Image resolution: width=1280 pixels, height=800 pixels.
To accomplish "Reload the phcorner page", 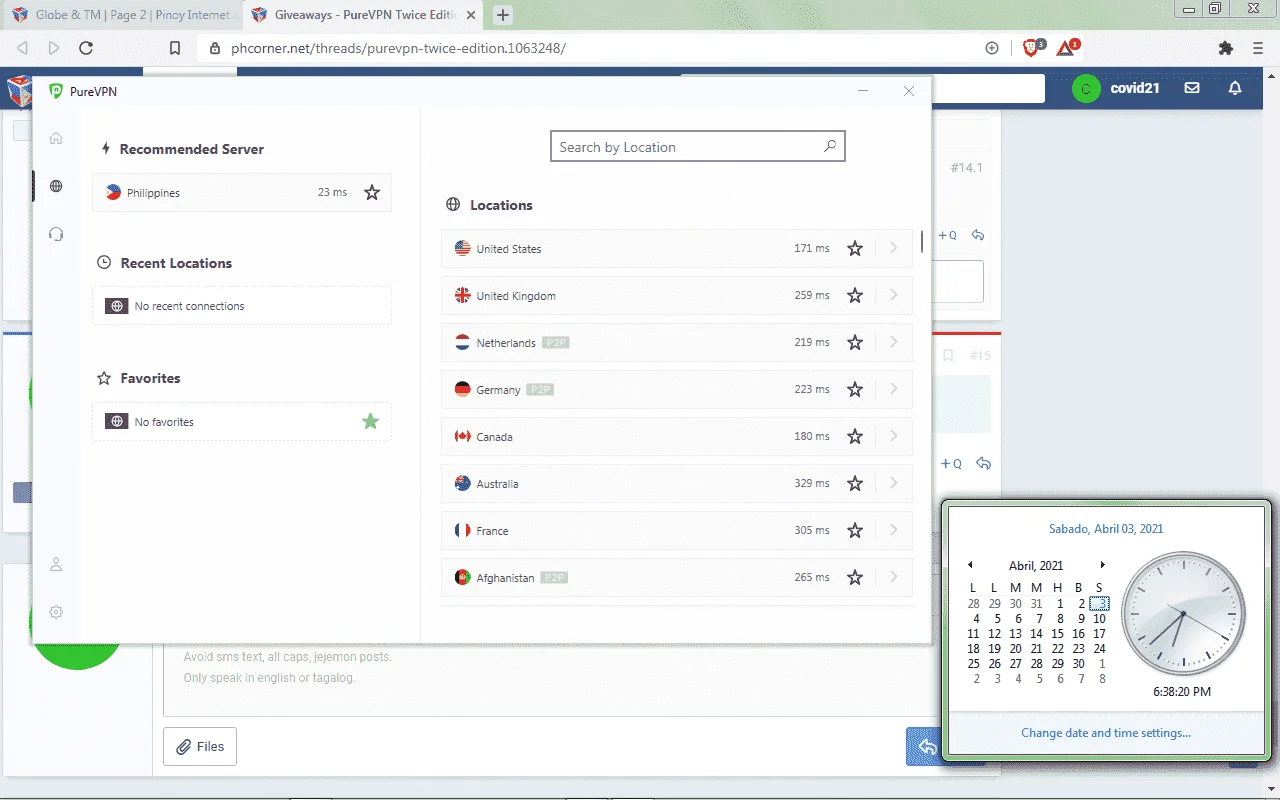I will [86, 48].
